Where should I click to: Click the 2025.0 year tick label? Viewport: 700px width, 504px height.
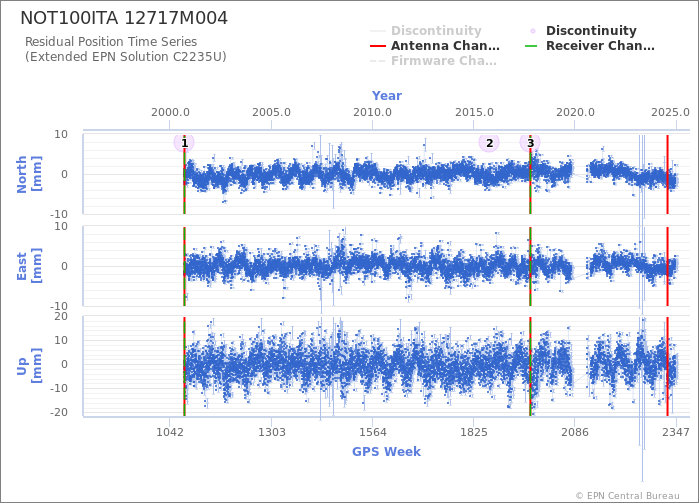[x=670, y=112]
